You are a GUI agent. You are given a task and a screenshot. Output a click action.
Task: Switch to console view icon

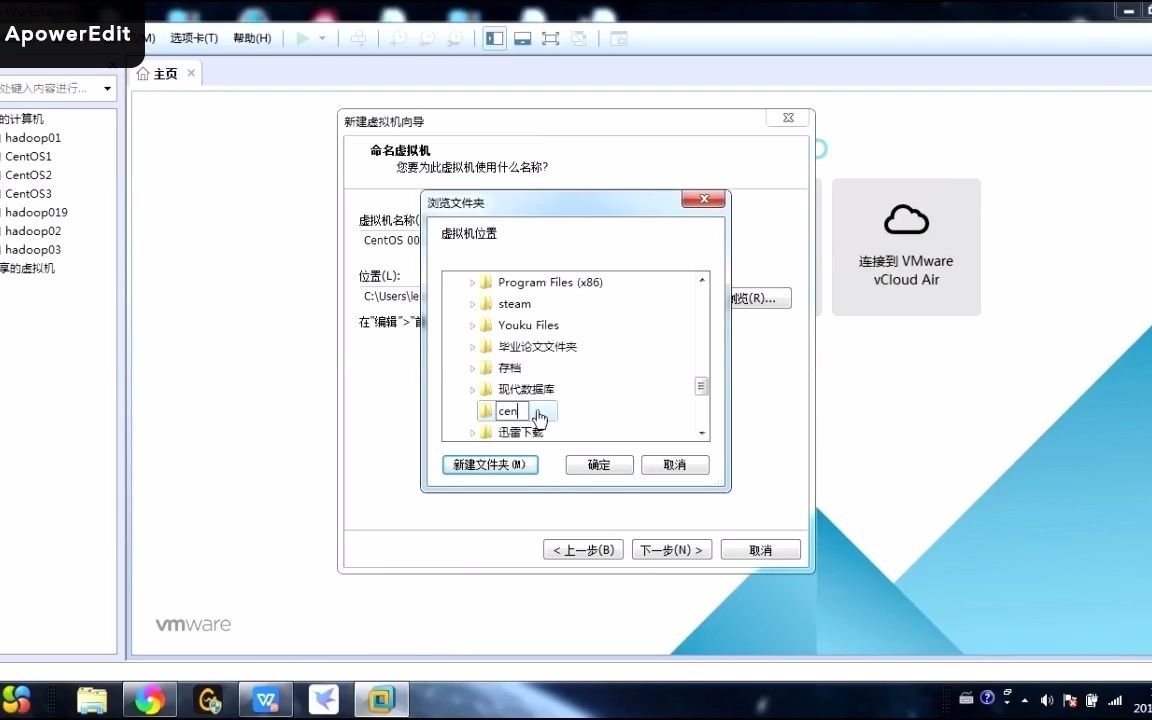tap(522, 37)
